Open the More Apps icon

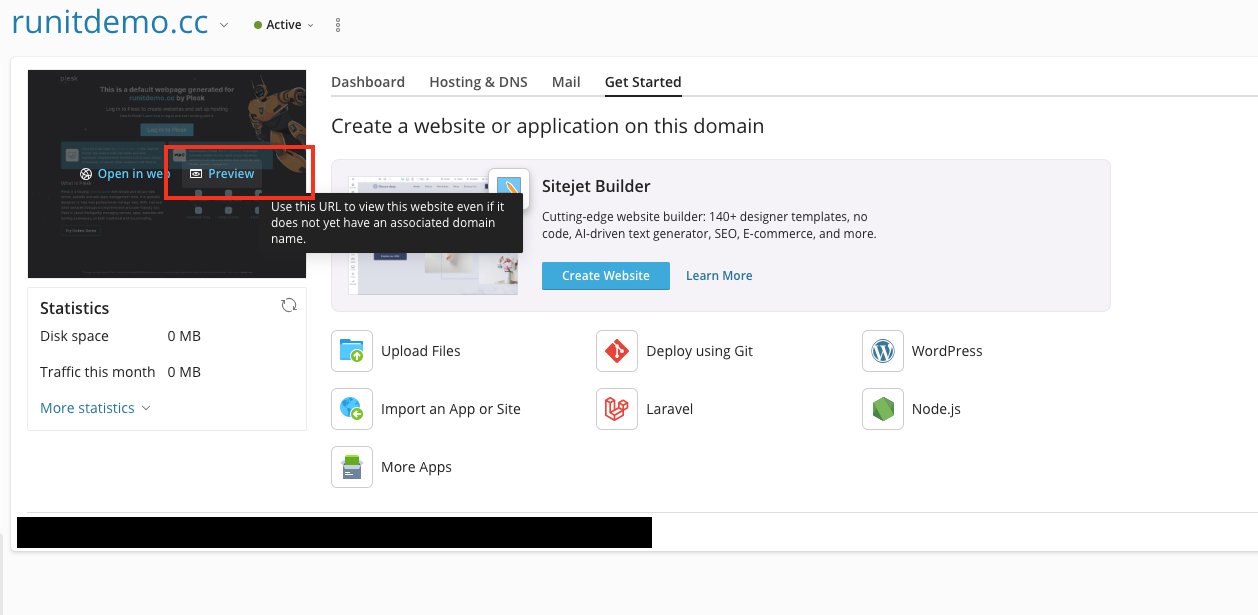tap(352, 467)
